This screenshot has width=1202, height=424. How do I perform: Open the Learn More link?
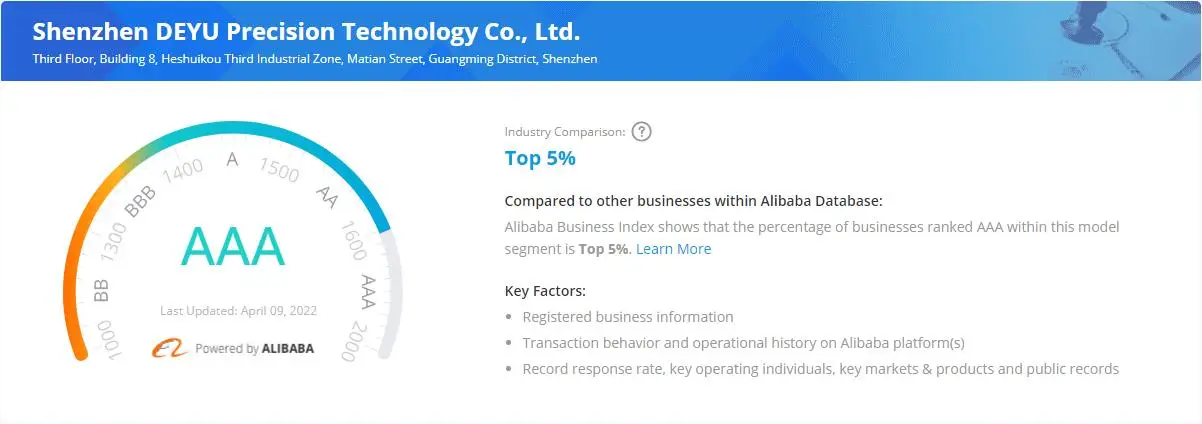[x=673, y=249]
